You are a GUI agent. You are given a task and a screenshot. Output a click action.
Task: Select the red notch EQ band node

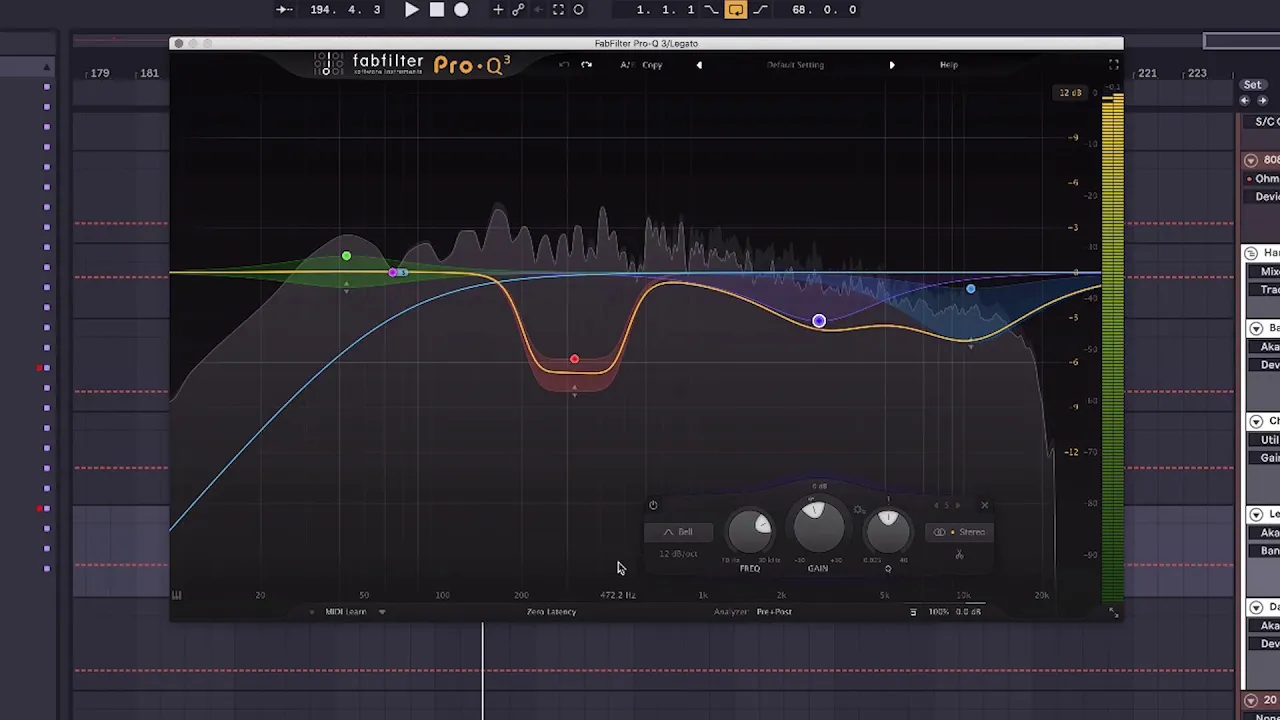[574, 359]
